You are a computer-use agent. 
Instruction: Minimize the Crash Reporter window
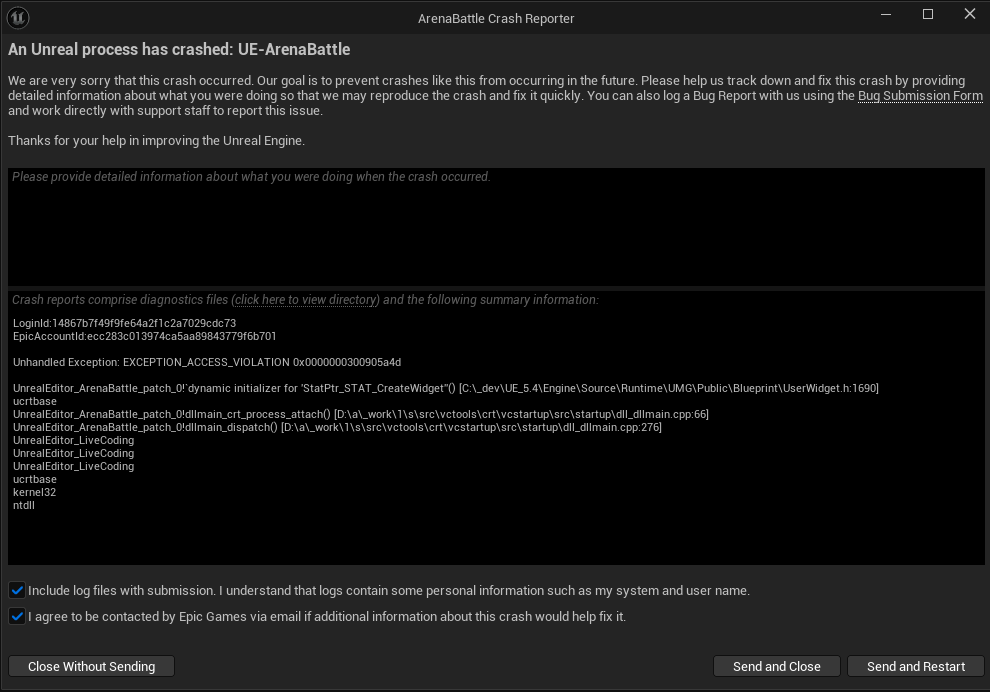(x=886, y=15)
